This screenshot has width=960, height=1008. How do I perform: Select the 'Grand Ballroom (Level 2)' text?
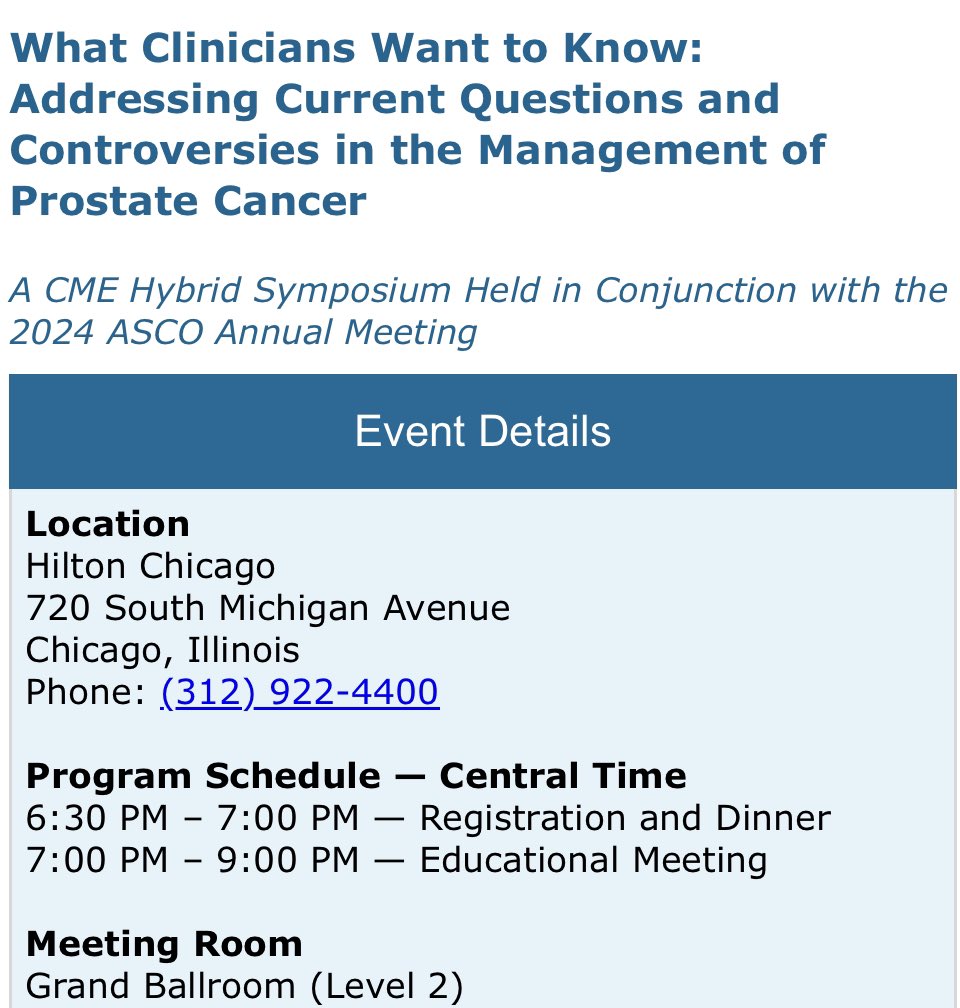click(x=244, y=986)
